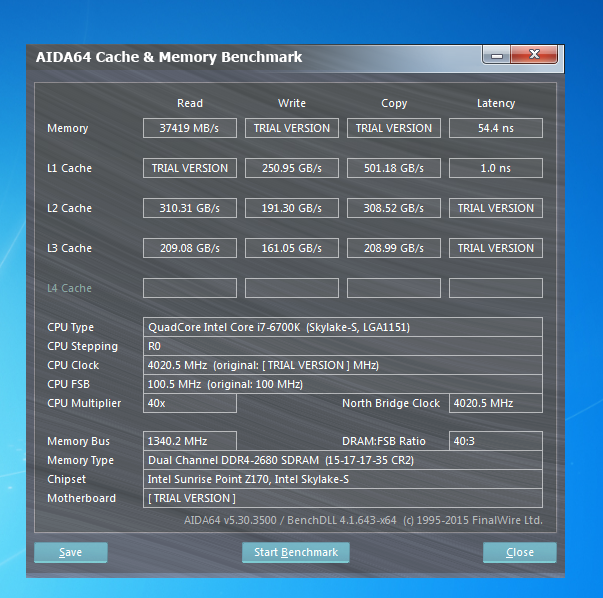Click the Memory Write TRIAL VERSION cell
Viewport: 603px width, 598px height.
tap(292, 128)
